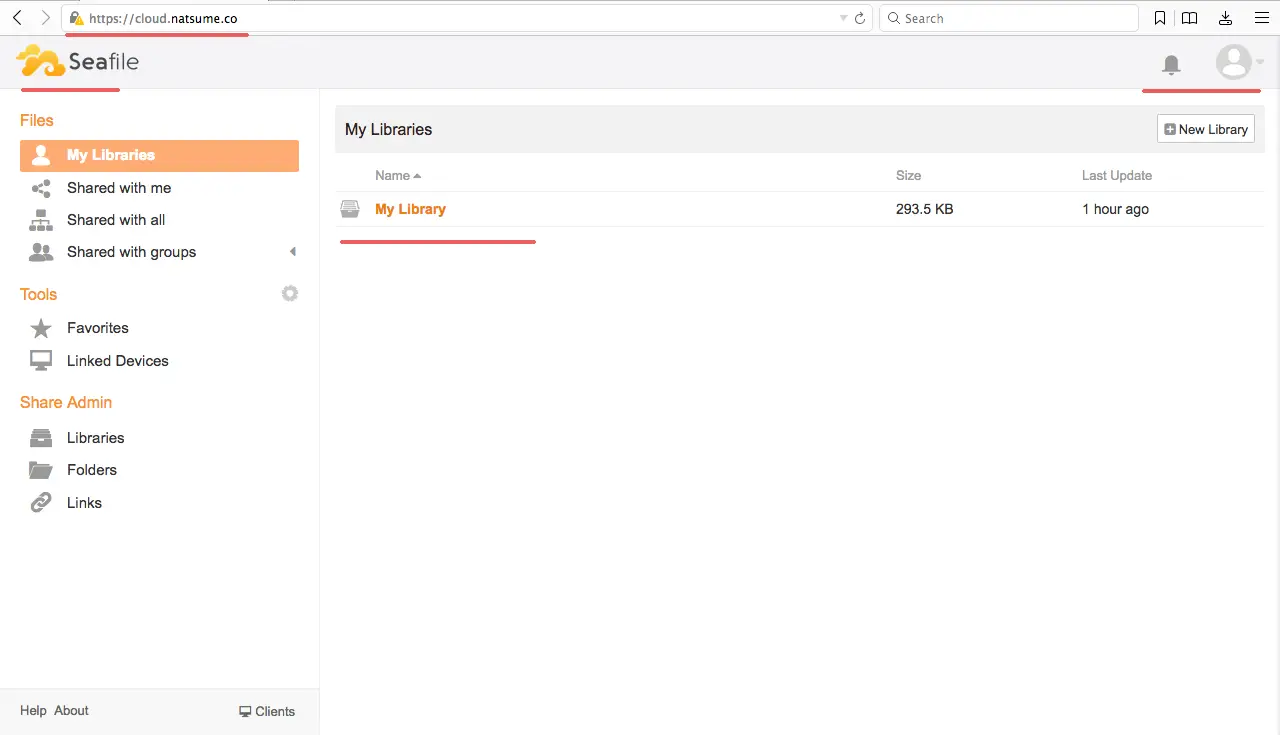Click the Share Admin Folders icon

pyautogui.click(x=41, y=470)
